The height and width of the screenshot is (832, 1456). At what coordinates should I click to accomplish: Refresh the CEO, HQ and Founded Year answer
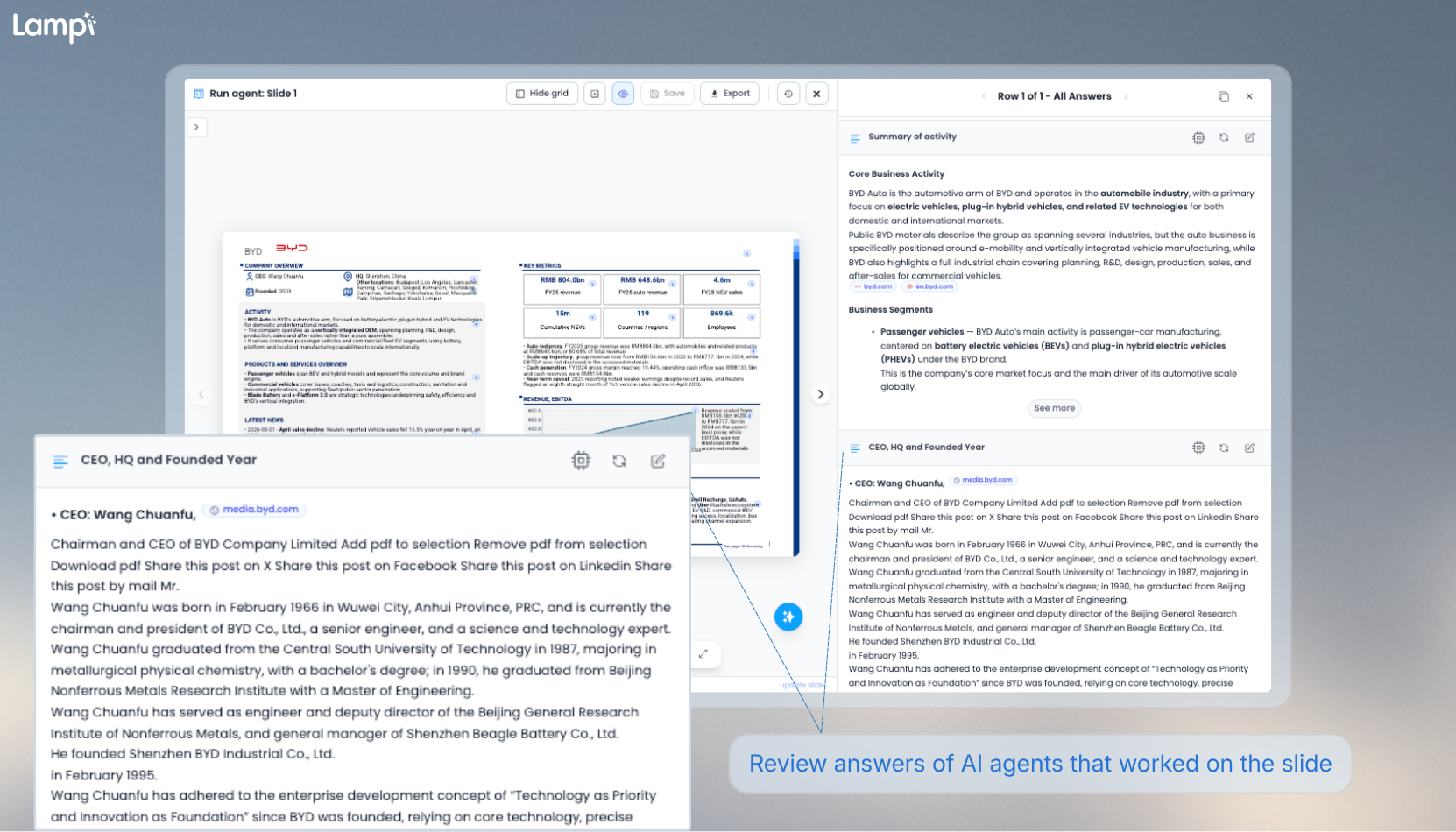[1224, 448]
